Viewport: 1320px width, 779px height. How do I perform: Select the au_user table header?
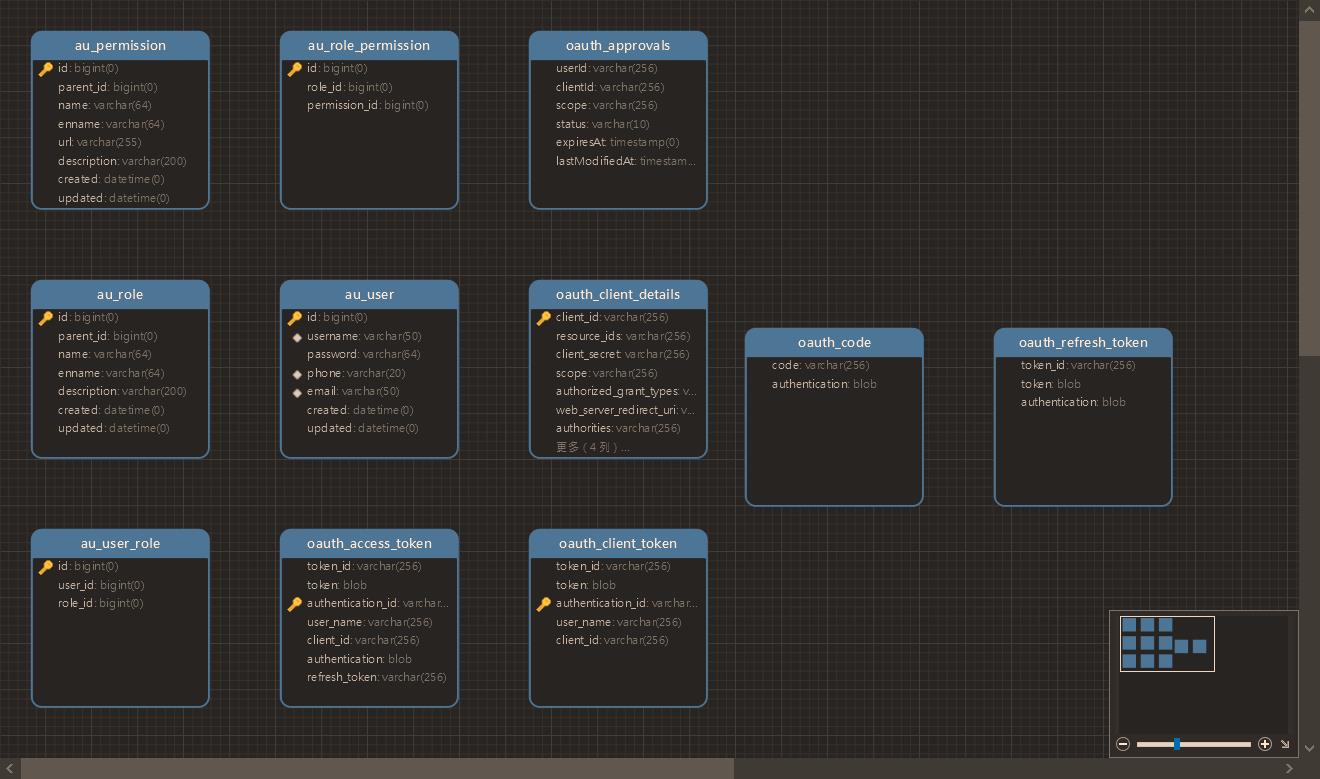(369, 294)
